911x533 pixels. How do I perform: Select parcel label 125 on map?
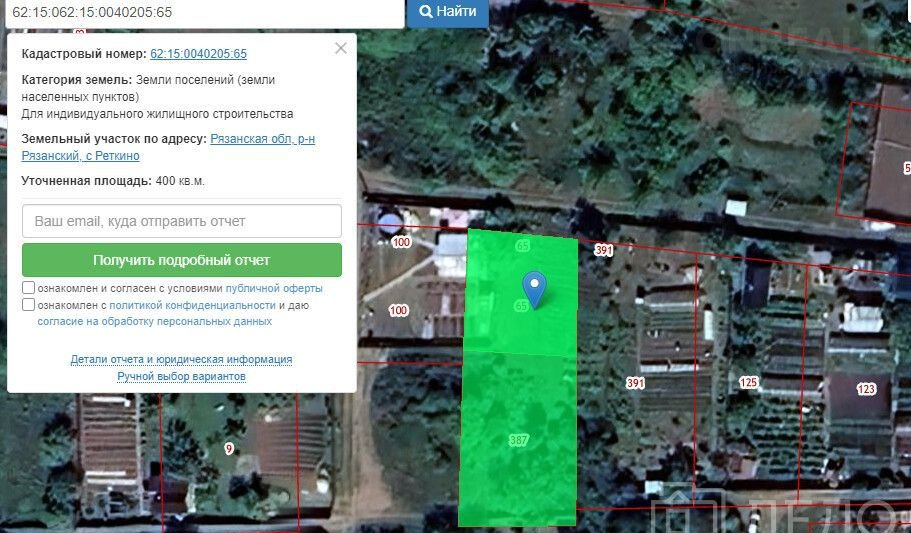[x=748, y=383]
